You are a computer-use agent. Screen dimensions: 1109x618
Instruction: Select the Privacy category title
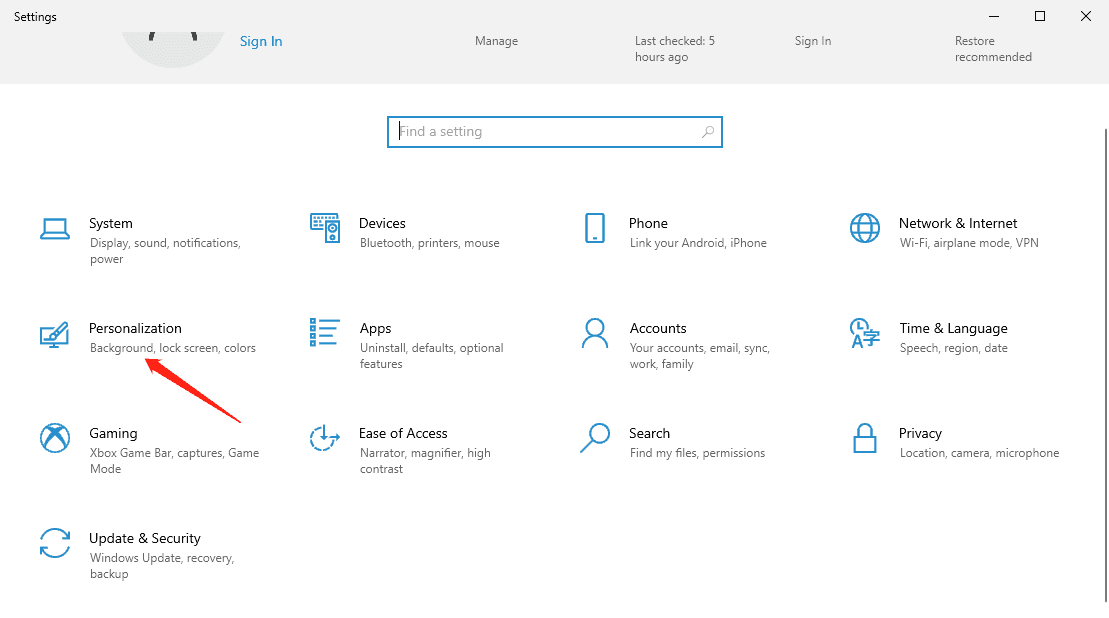pyautogui.click(x=920, y=433)
